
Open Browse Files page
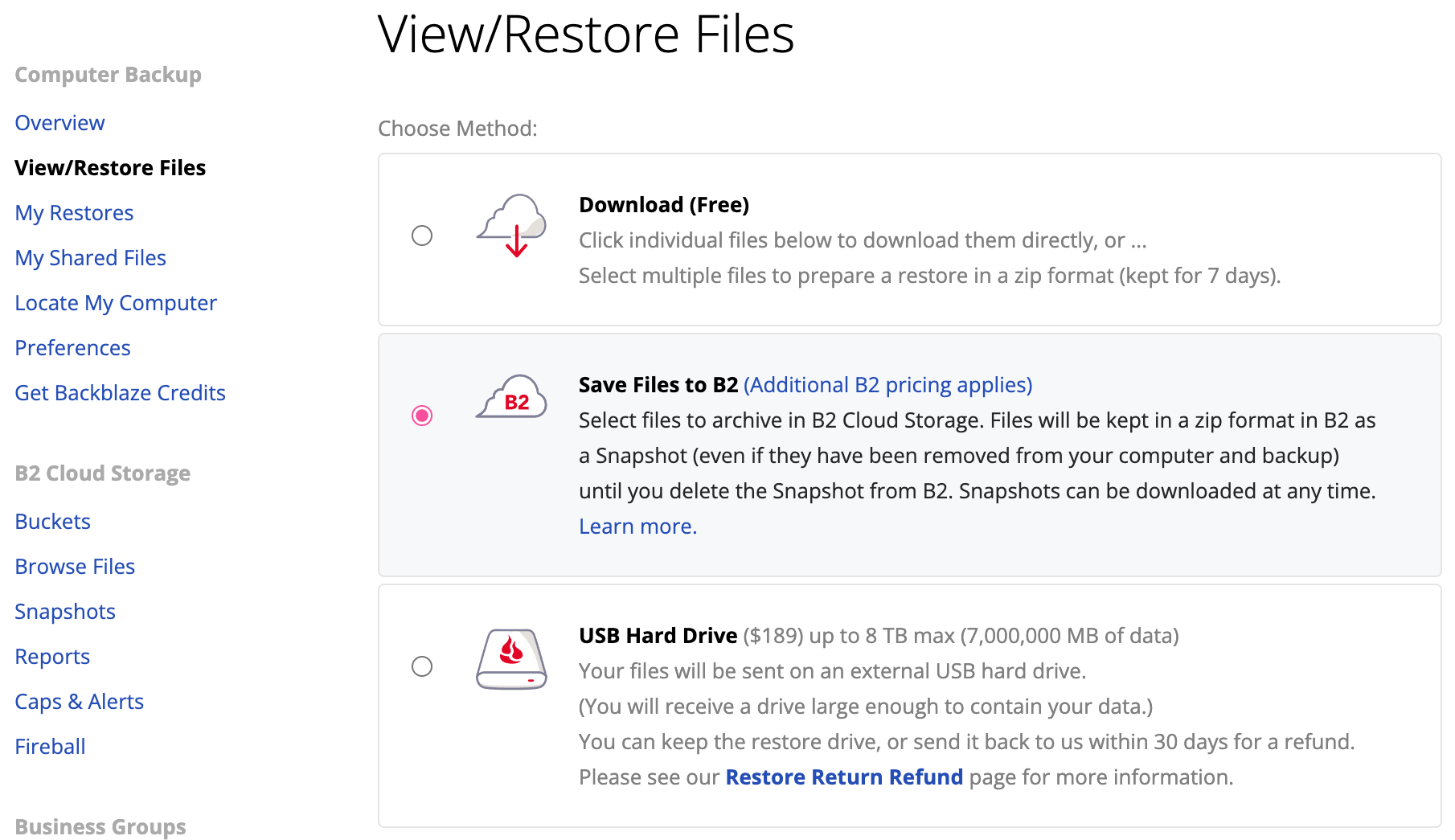(x=75, y=567)
